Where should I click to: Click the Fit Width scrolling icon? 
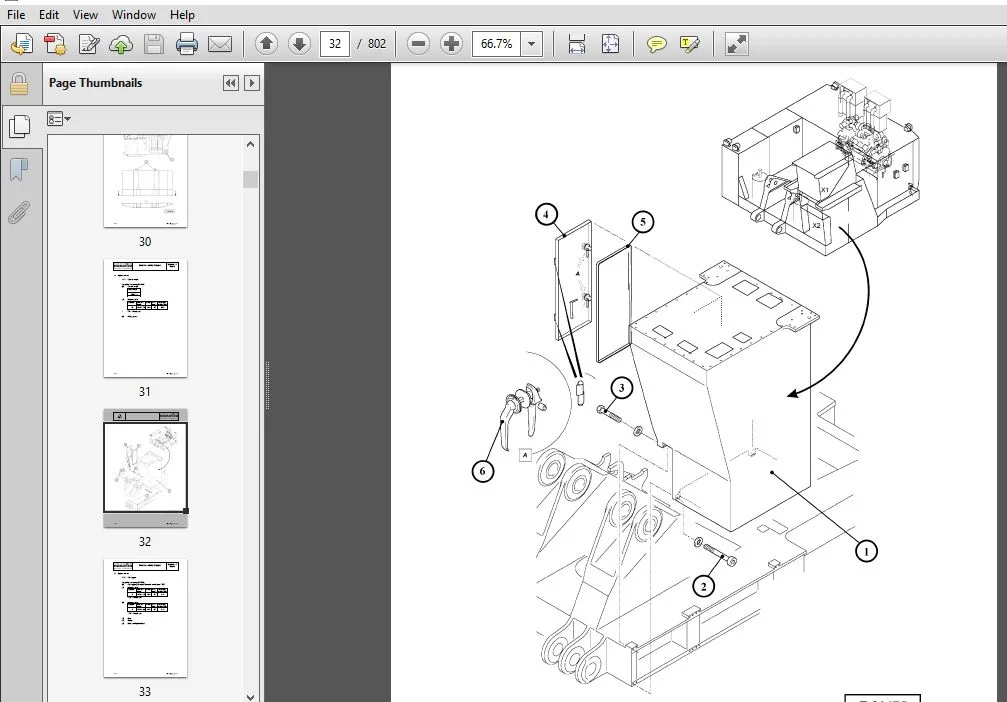(x=577, y=44)
